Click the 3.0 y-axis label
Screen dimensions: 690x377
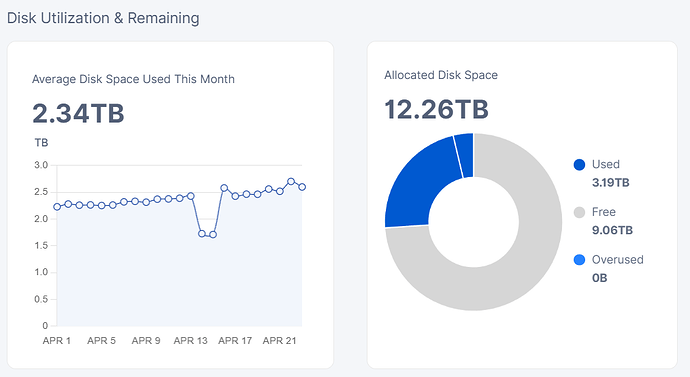tap(41, 165)
